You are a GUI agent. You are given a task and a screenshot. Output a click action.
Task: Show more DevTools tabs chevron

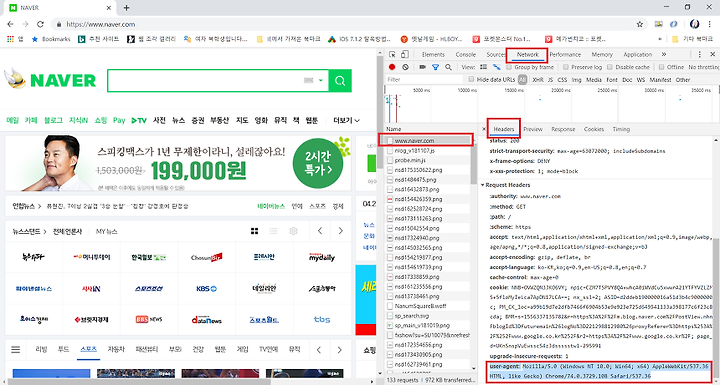click(664, 54)
